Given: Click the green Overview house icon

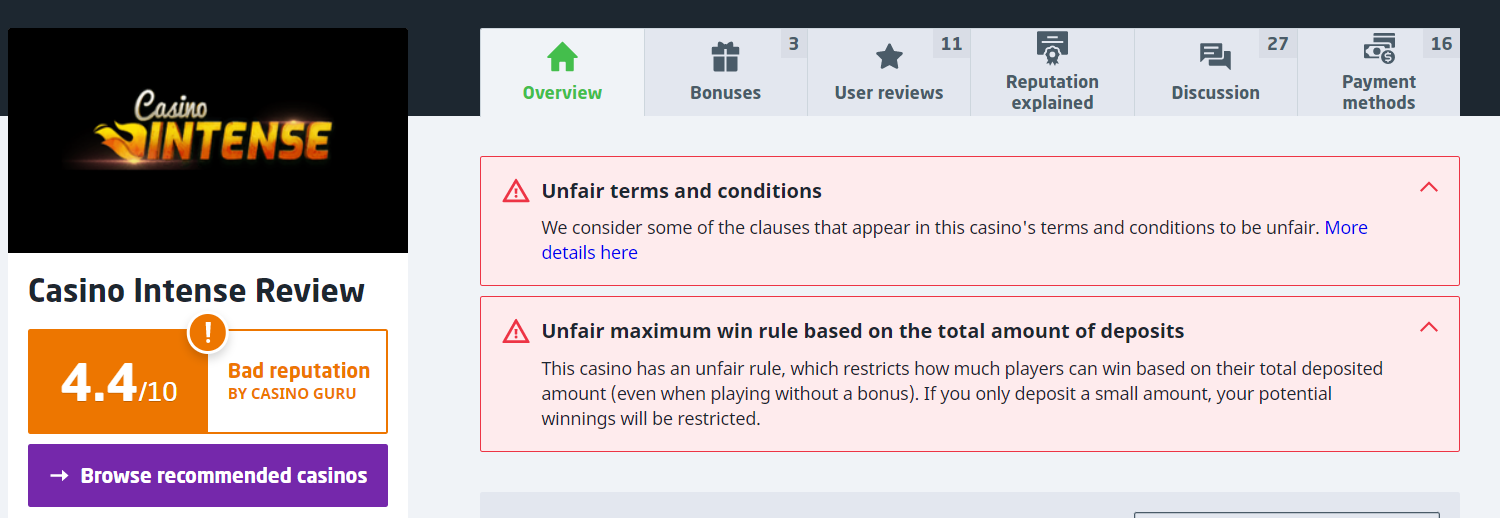Looking at the screenshot, I should click(x=562, y=57).
